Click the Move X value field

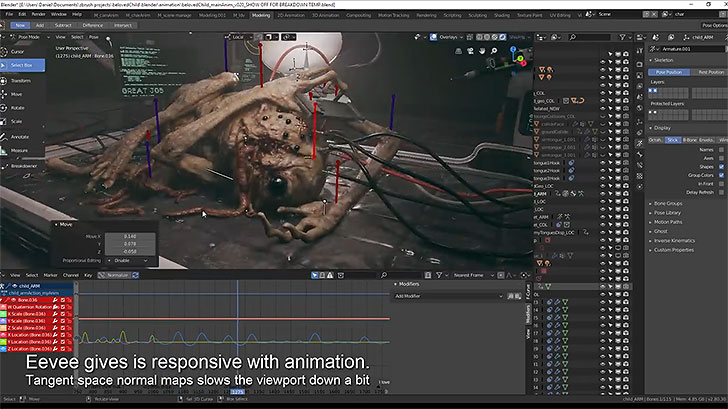coord(130,236)
